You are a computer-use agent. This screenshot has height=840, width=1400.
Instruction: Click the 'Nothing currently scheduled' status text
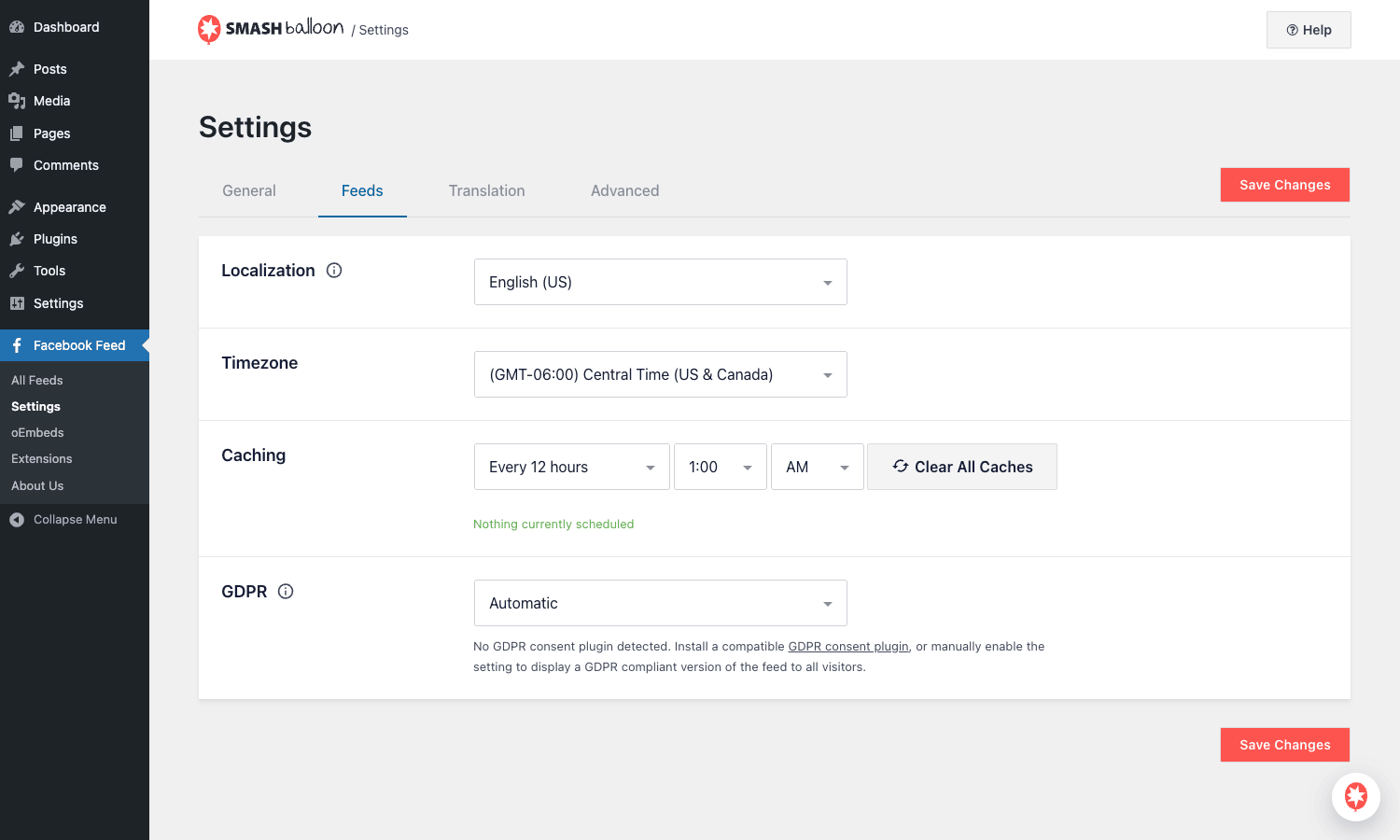click(x=553, y=525)
